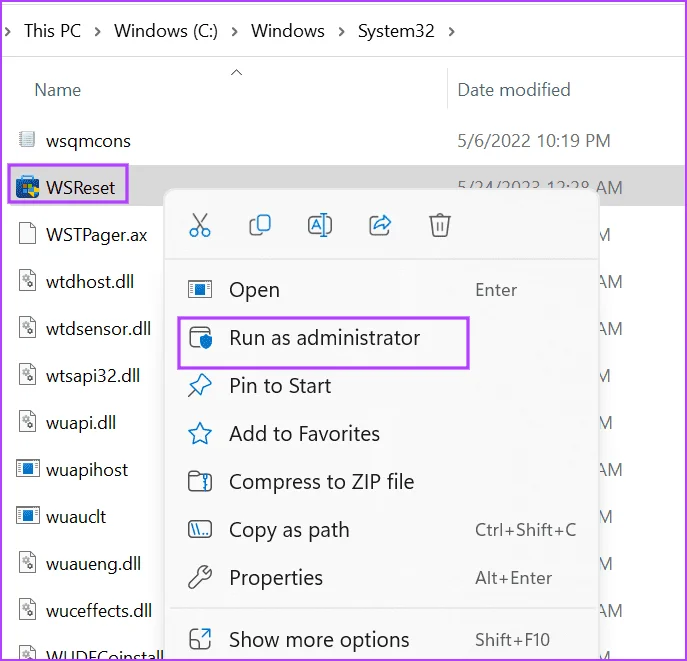
Task: Select Compress to ZIP file
Action: (381, 482)
